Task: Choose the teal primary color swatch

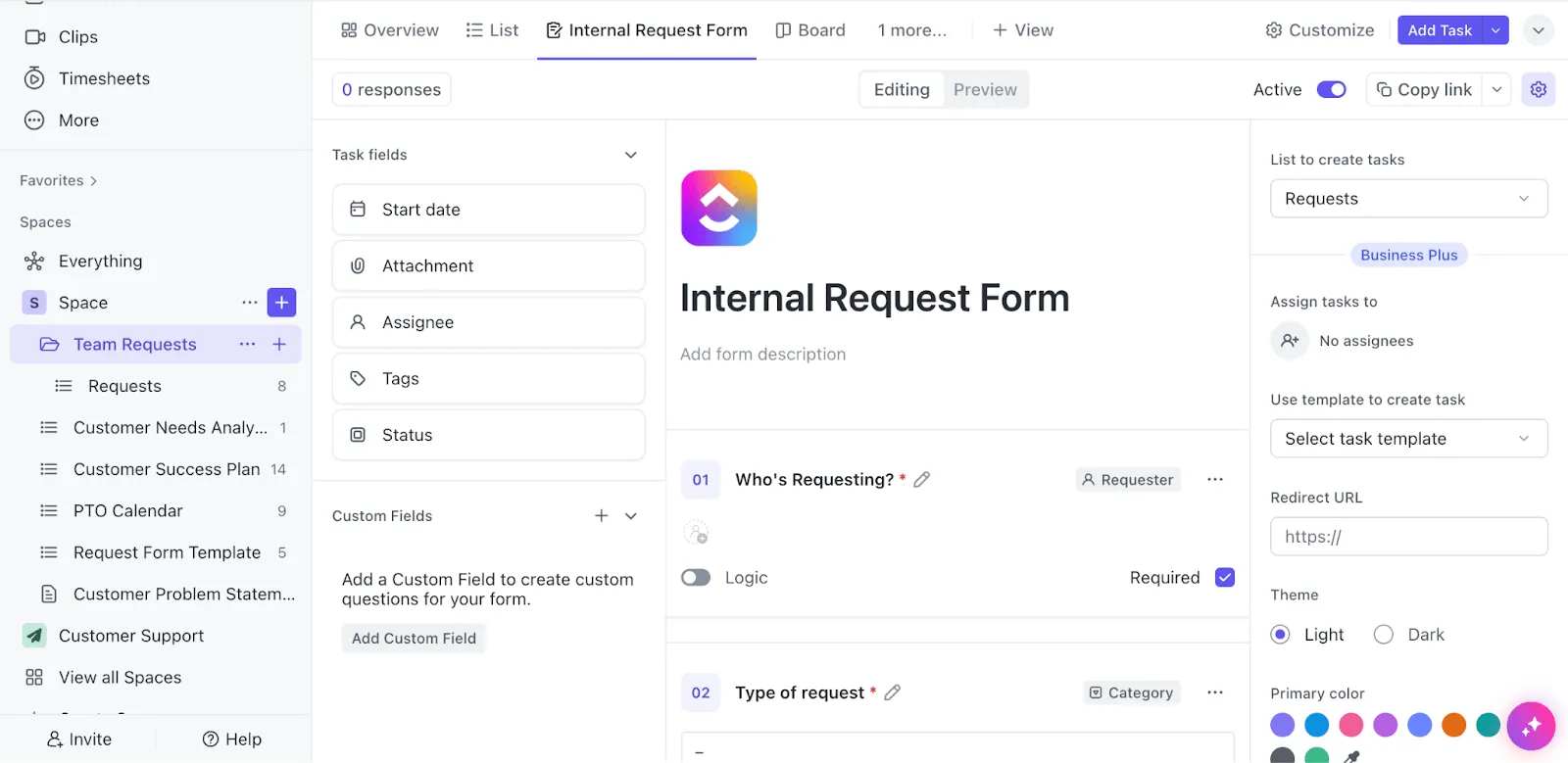Action: (1489, 725)
